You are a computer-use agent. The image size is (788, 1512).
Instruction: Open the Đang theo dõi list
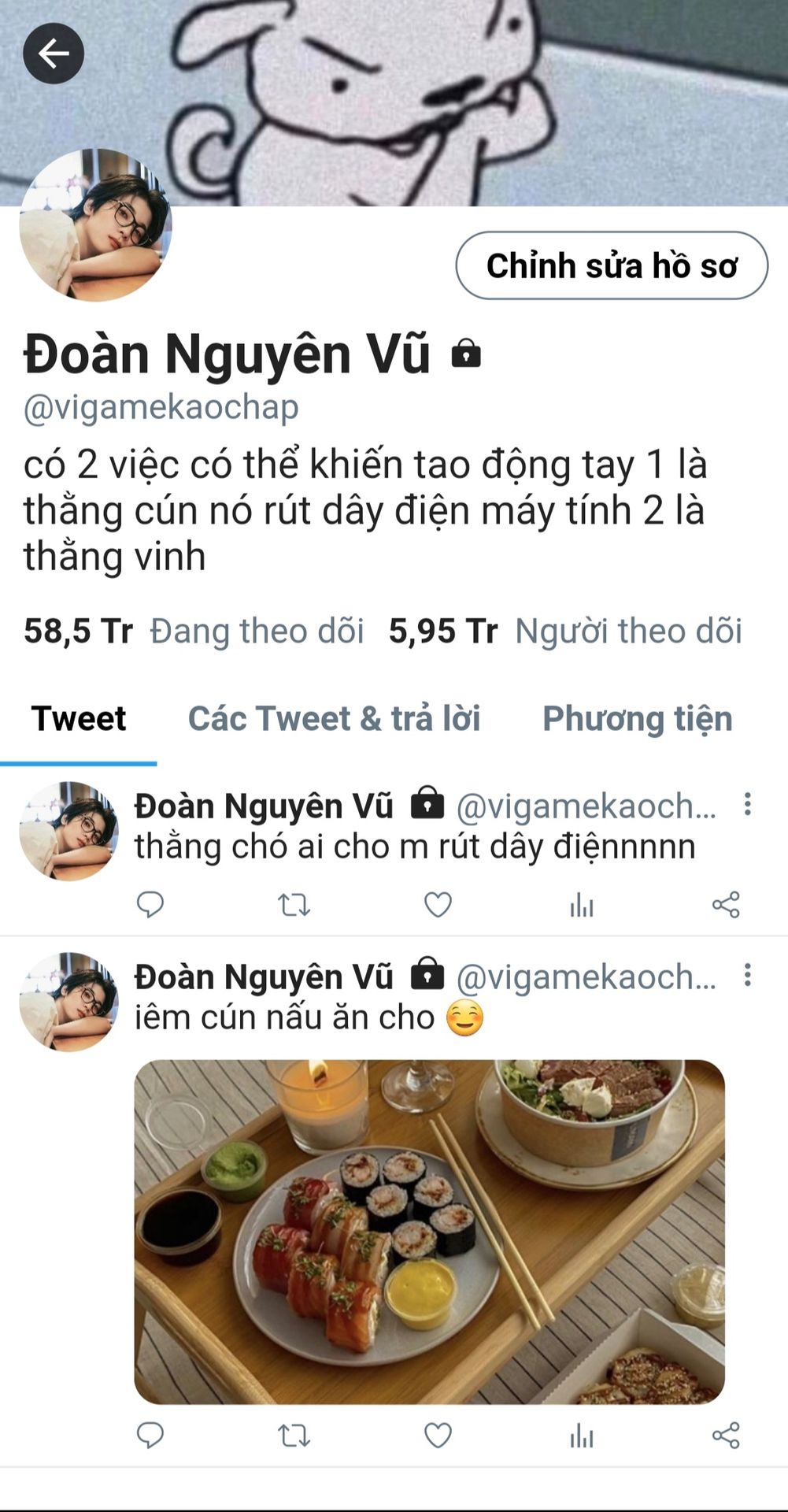pyautogui.click(x=194, y=631)
